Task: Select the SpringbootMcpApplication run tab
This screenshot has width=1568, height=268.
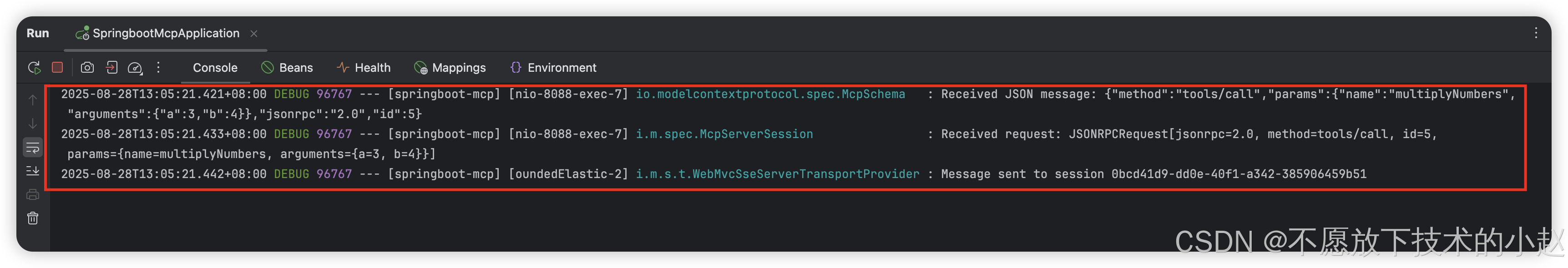Action: pos(157,34)
